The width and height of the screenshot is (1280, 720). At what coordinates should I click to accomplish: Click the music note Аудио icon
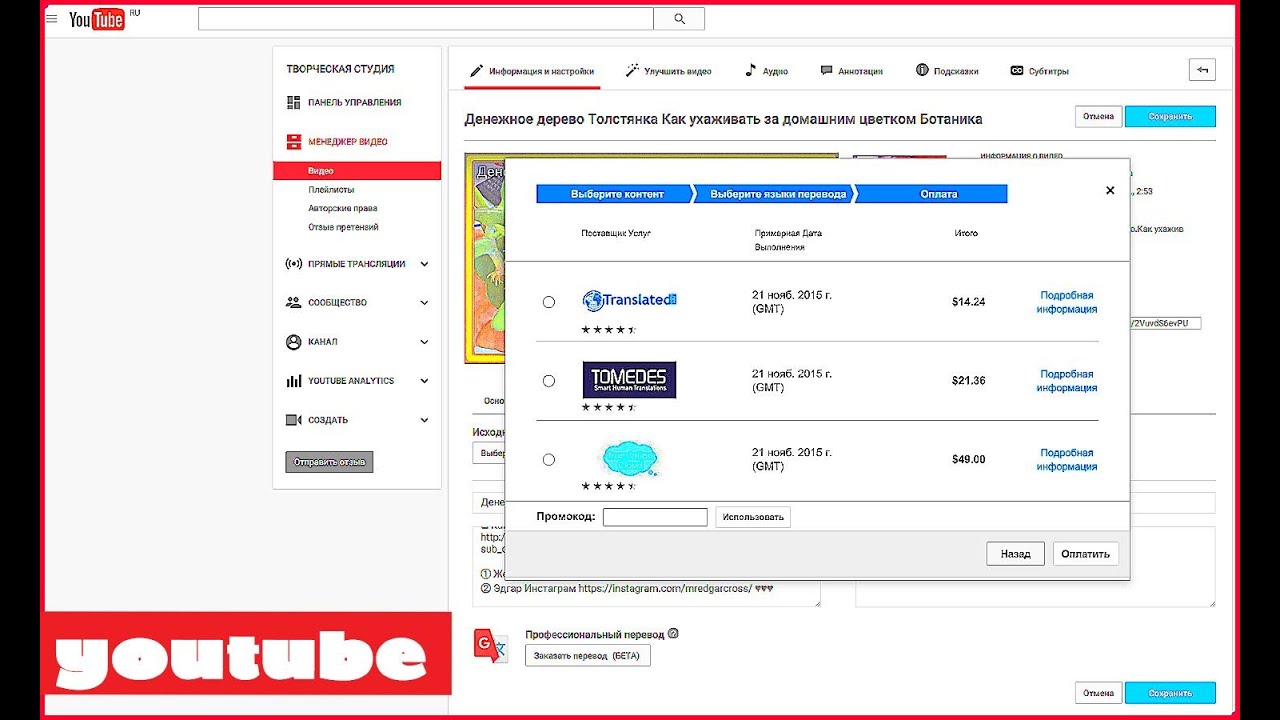point(751,71)
